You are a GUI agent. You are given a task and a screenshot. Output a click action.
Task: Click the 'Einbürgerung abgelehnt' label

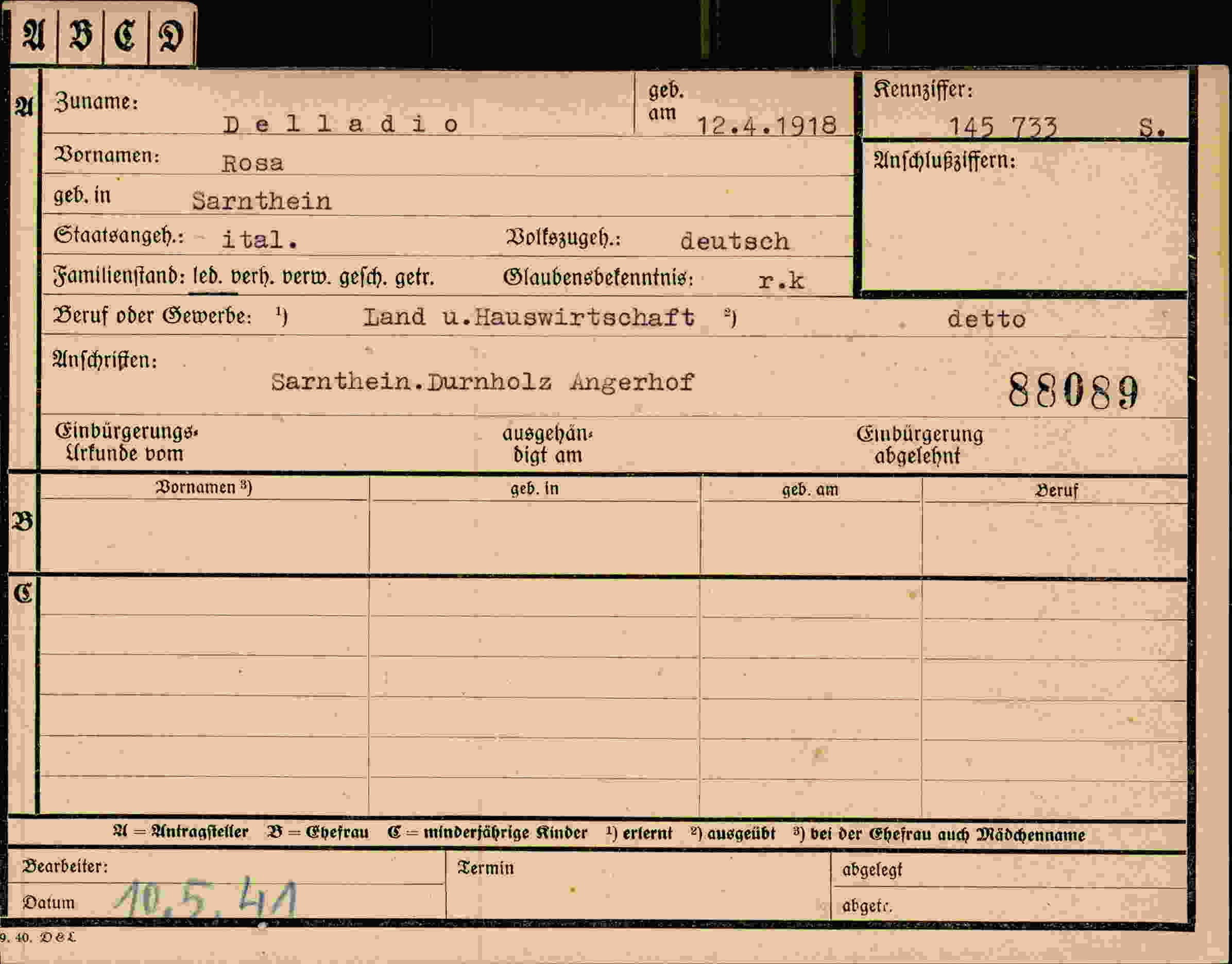point(919,445)
